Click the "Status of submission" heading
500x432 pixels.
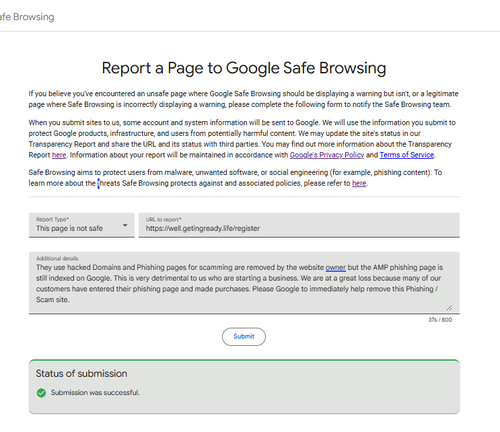81,373
